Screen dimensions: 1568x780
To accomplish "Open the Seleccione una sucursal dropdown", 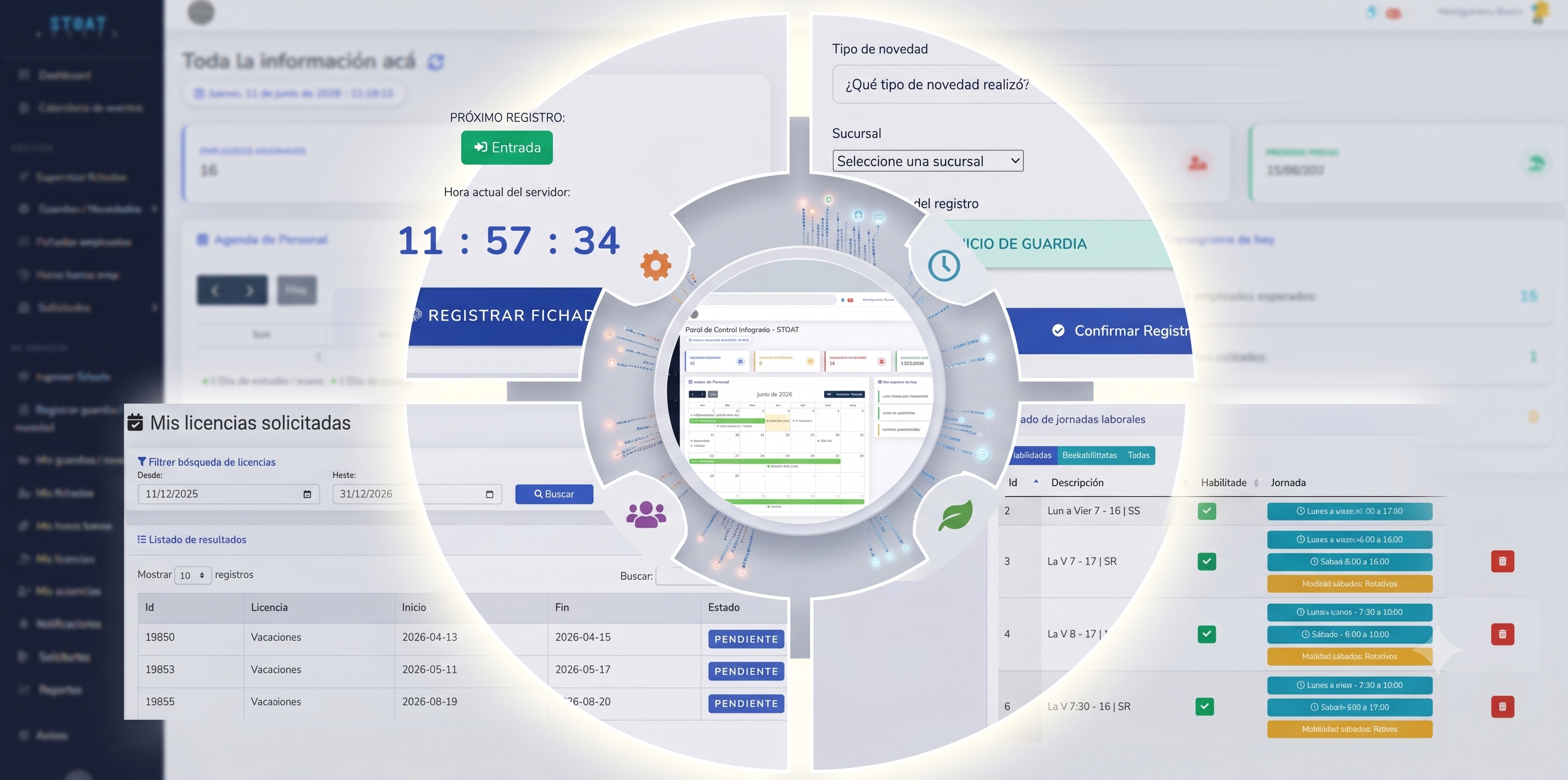I will point(927,161).
